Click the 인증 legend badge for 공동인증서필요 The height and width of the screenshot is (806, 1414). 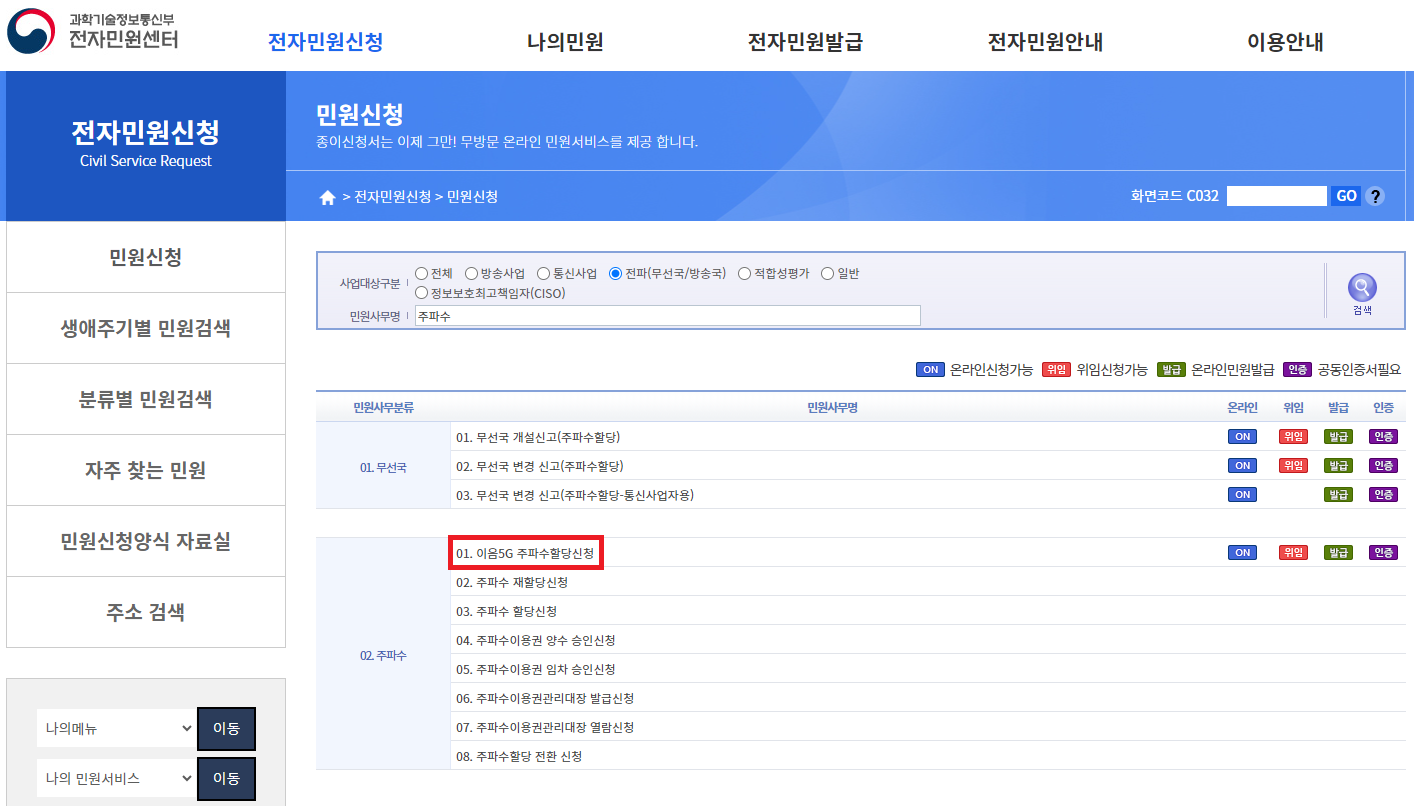pyautogui.click(x=1297, y=370)
